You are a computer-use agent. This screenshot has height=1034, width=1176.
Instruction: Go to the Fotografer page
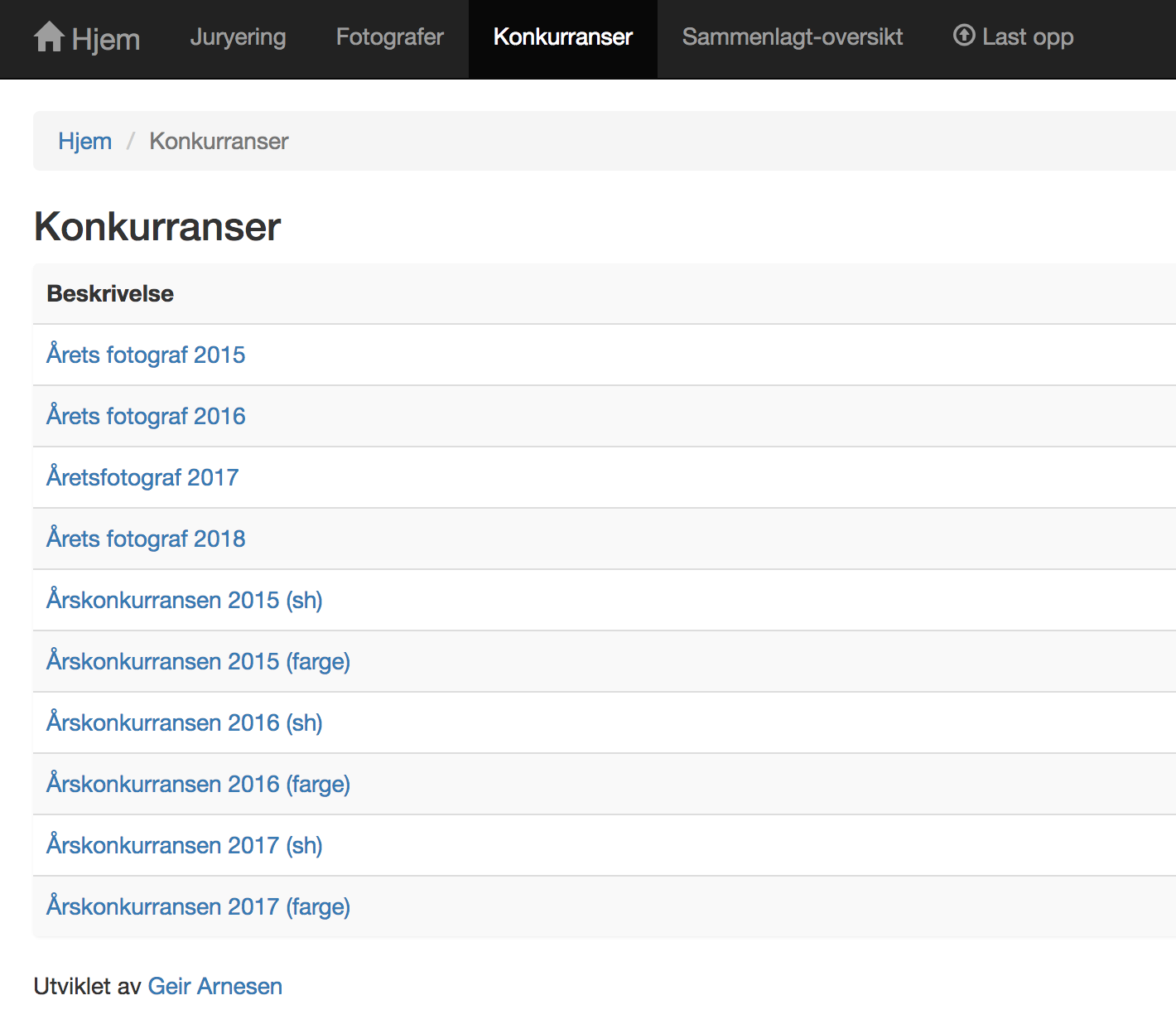coord(390,37)
